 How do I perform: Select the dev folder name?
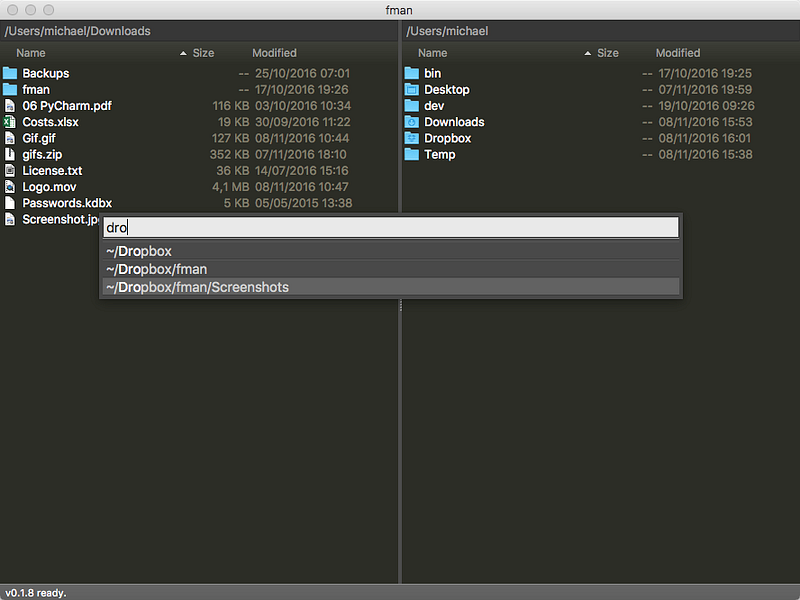click(x=434, y=106)
